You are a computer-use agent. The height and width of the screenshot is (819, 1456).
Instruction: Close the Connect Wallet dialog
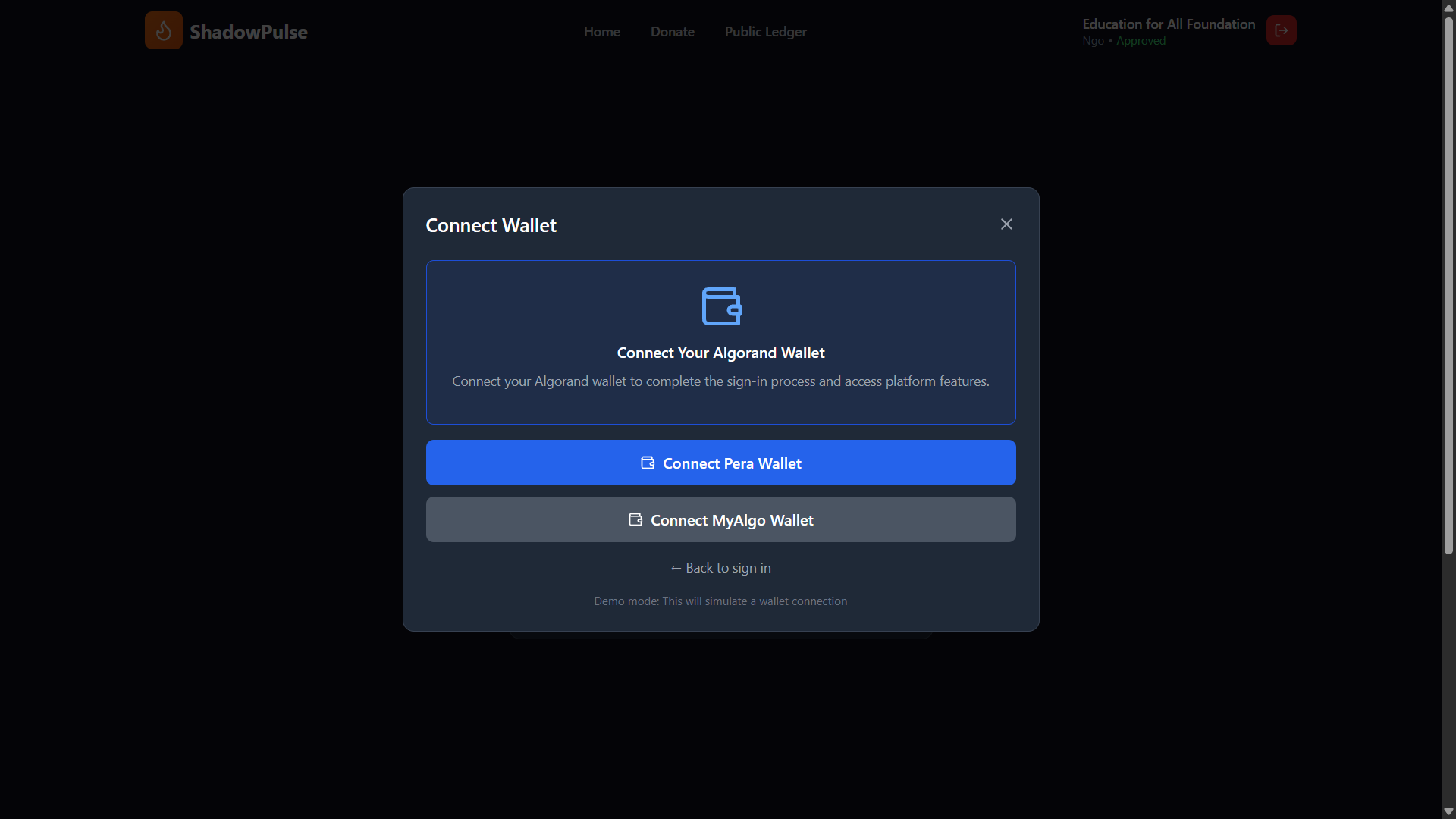[x=1006, y=224]
